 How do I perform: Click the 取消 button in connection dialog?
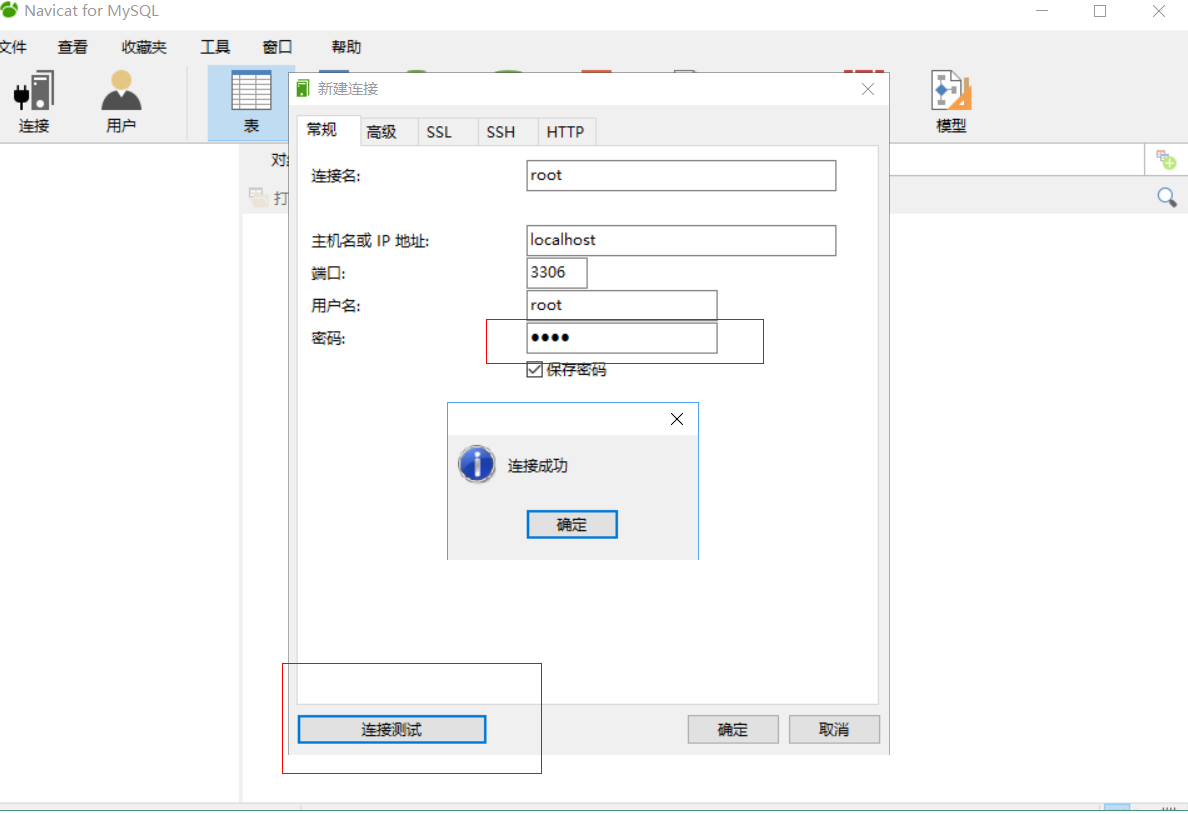tap(834, 730)
